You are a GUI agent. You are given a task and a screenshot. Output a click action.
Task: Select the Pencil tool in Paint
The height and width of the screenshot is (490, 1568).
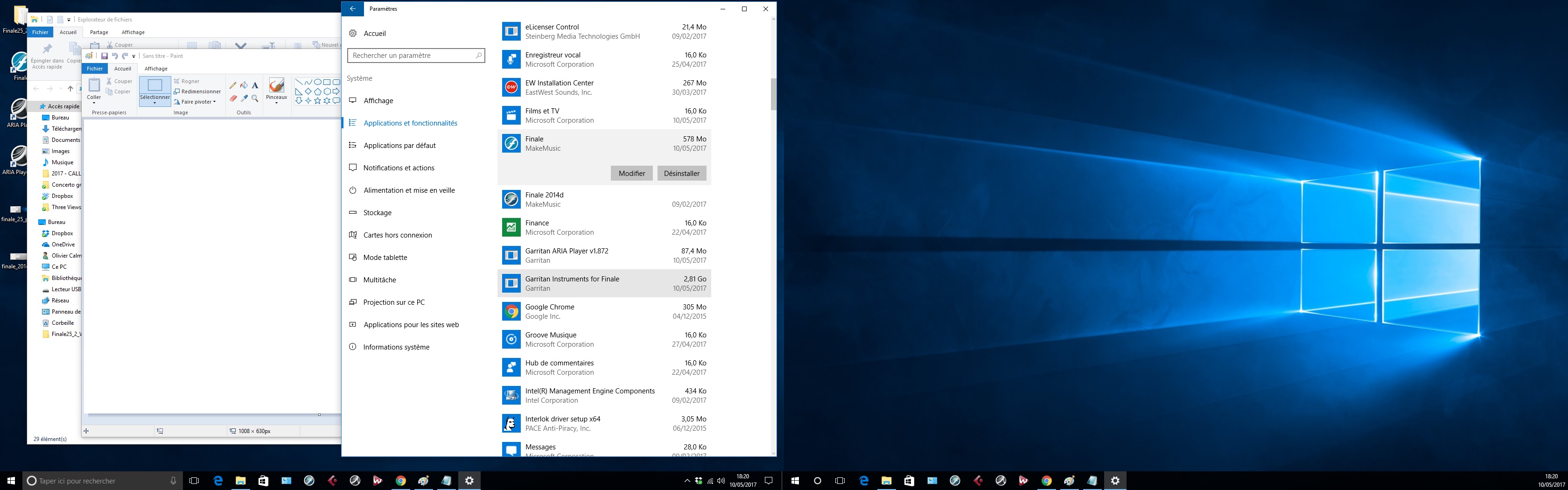pos(232,85)
